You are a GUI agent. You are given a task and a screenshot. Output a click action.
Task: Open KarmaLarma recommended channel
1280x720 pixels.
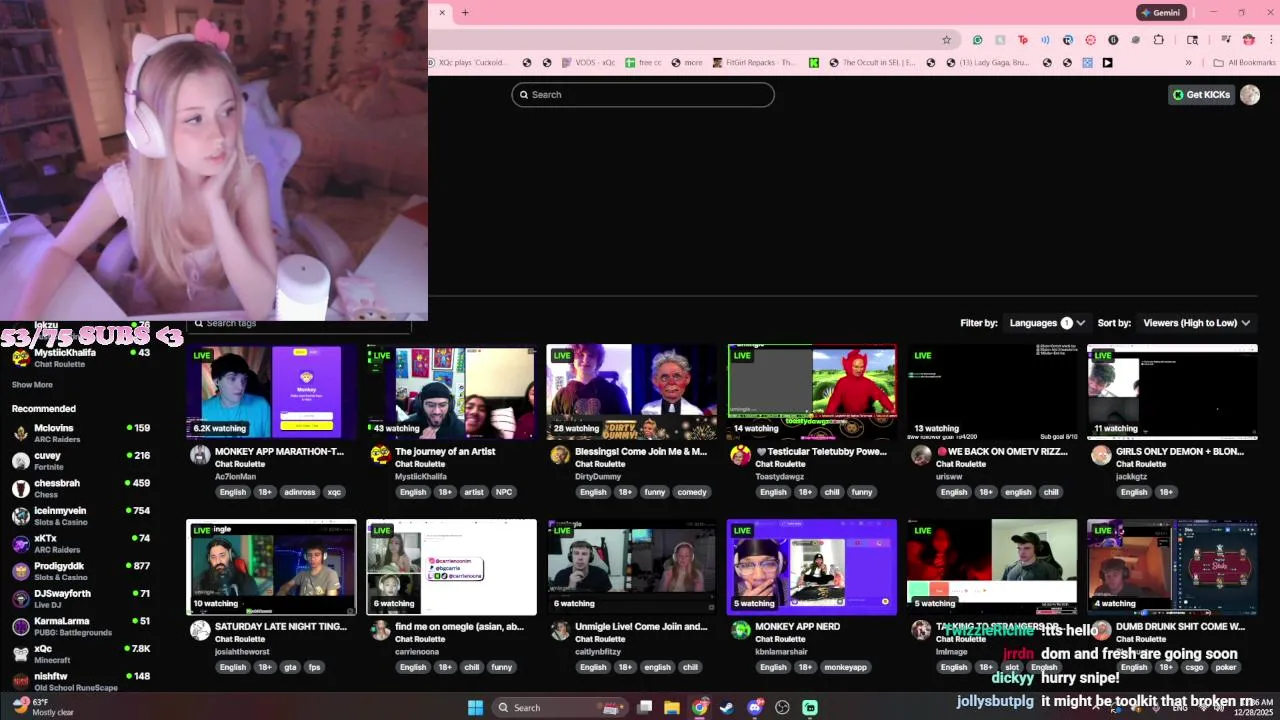pyautogui.click(x=80, y=626)
